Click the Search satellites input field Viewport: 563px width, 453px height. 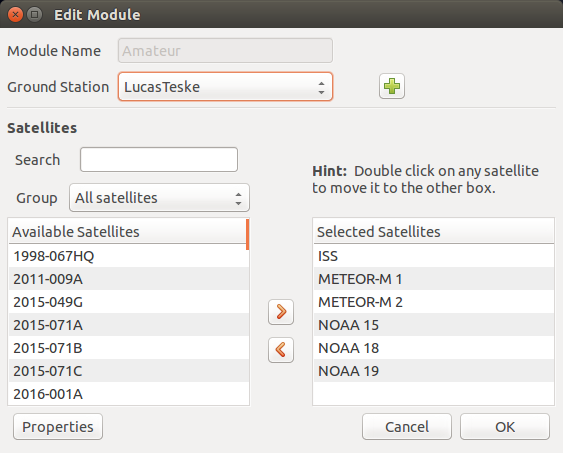click(x=159, y=159)
